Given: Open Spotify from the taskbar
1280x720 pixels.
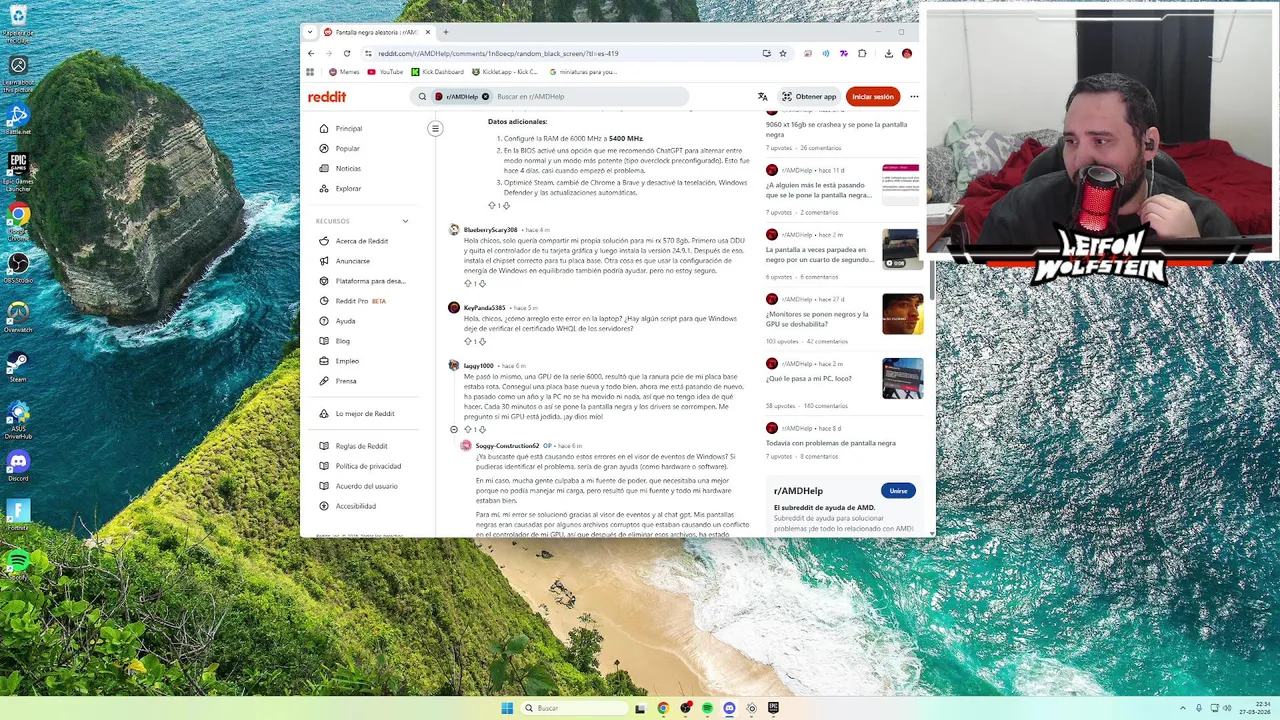Looking at the screenshot, I should pos(707,708).
